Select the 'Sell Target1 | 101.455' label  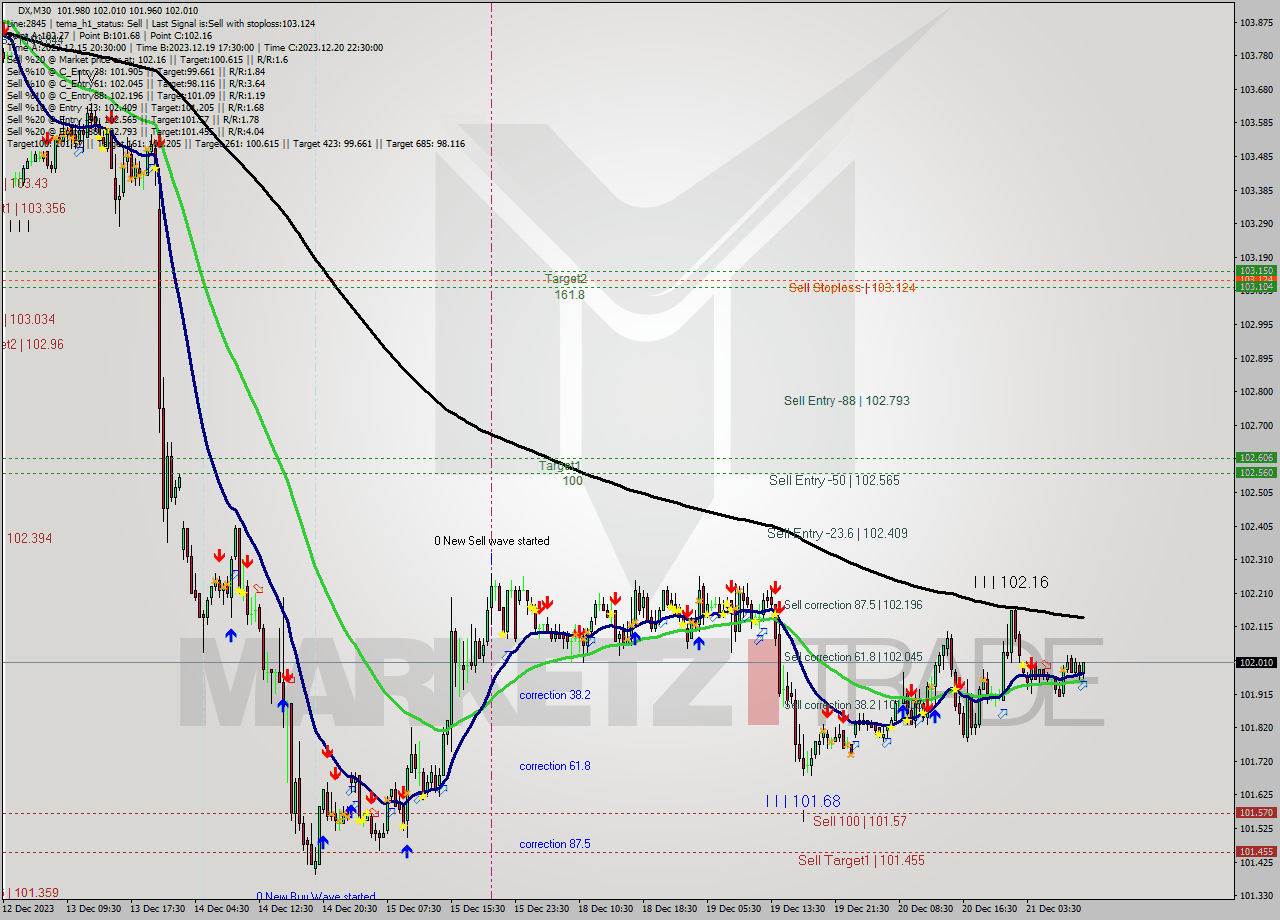(861, 861)
